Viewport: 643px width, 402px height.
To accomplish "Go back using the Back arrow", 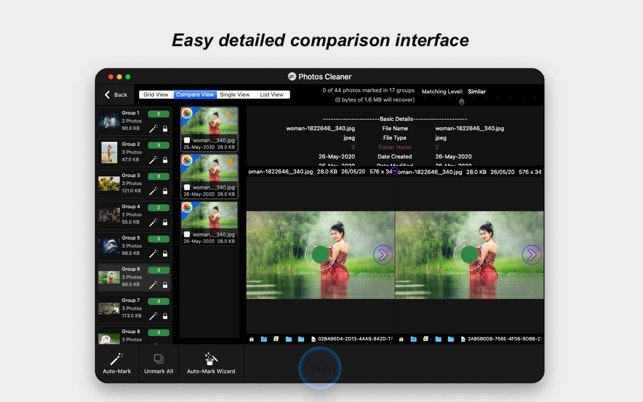I will click(x=107, y=95).
